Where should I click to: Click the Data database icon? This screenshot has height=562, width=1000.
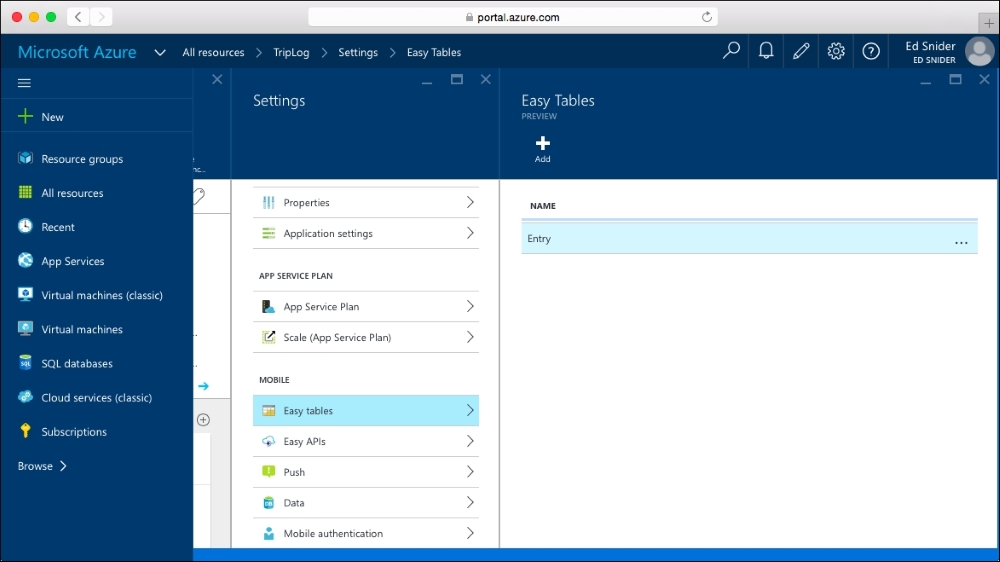[268, 503]
